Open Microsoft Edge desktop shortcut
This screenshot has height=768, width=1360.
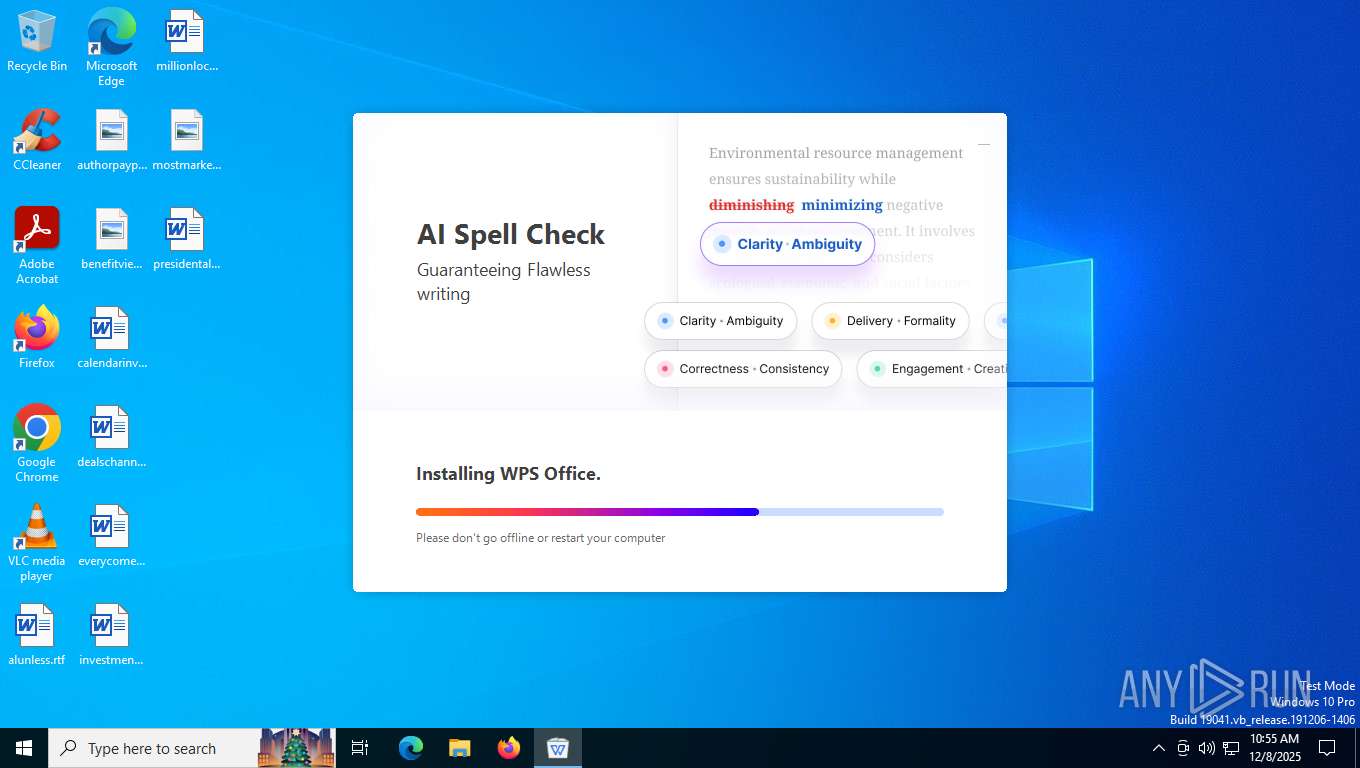(111, 47)
